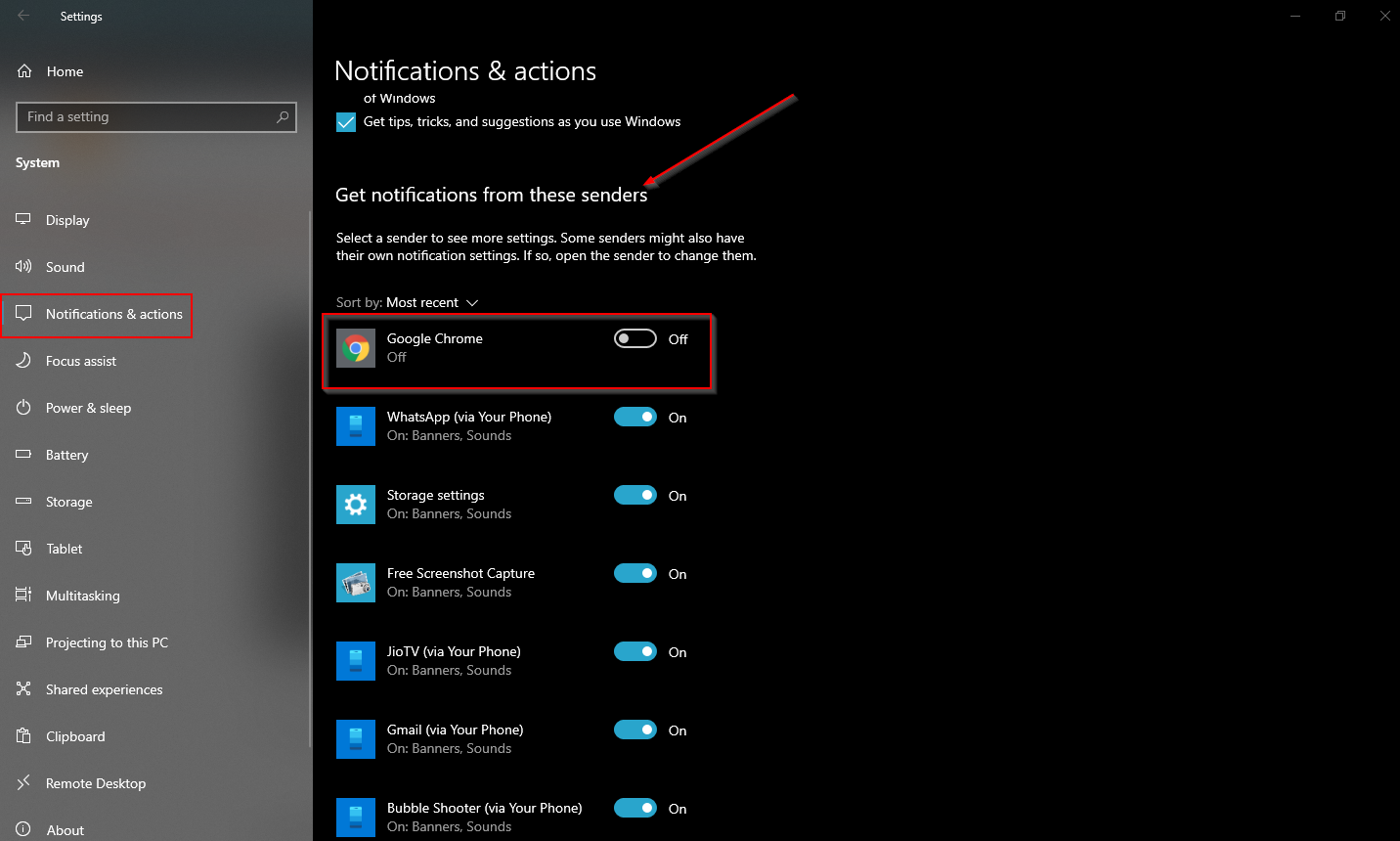This screenshot has width=1400, height=841.
Task: Open the Sort by Most recent dropdown
Action: click(432, 303)
